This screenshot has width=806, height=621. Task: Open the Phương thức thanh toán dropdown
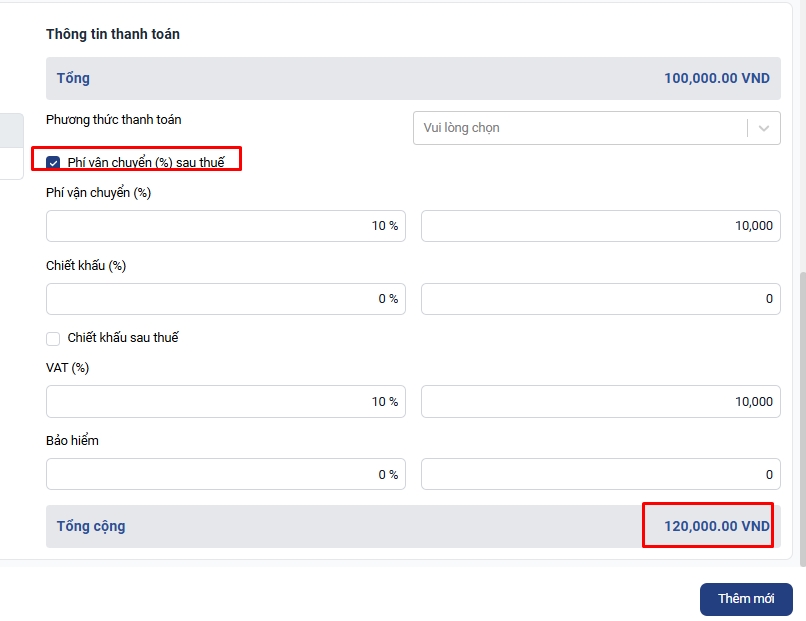tap(580, 128)
